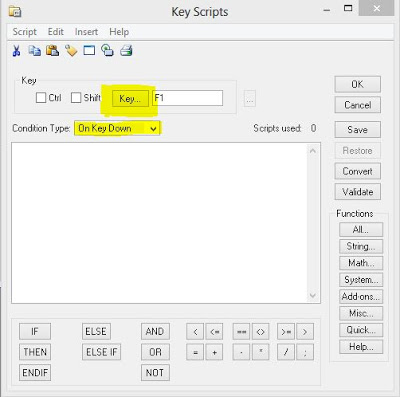
Task: Enable the Shift checkbox
Action: (x=76, y=98)
